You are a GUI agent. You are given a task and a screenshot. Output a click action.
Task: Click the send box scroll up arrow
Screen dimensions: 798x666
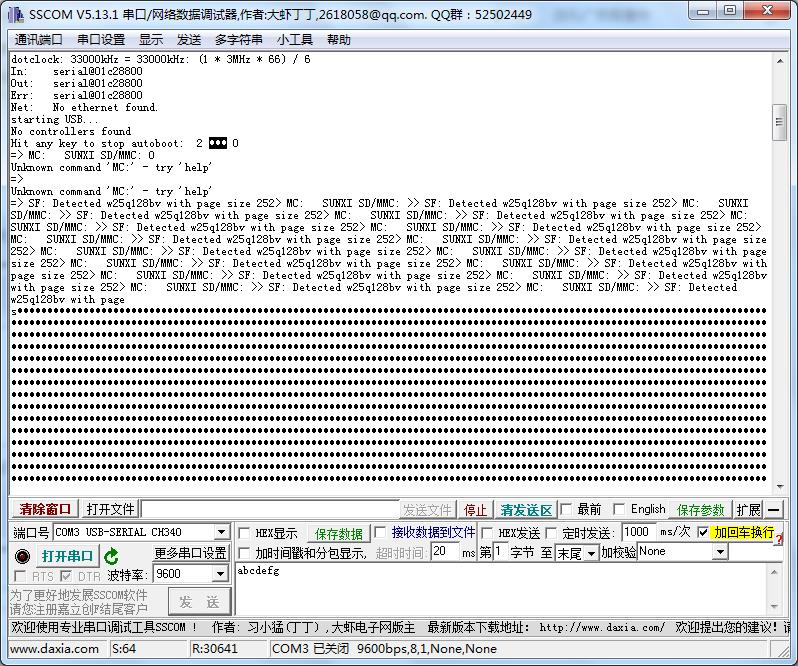click(774, 573)
